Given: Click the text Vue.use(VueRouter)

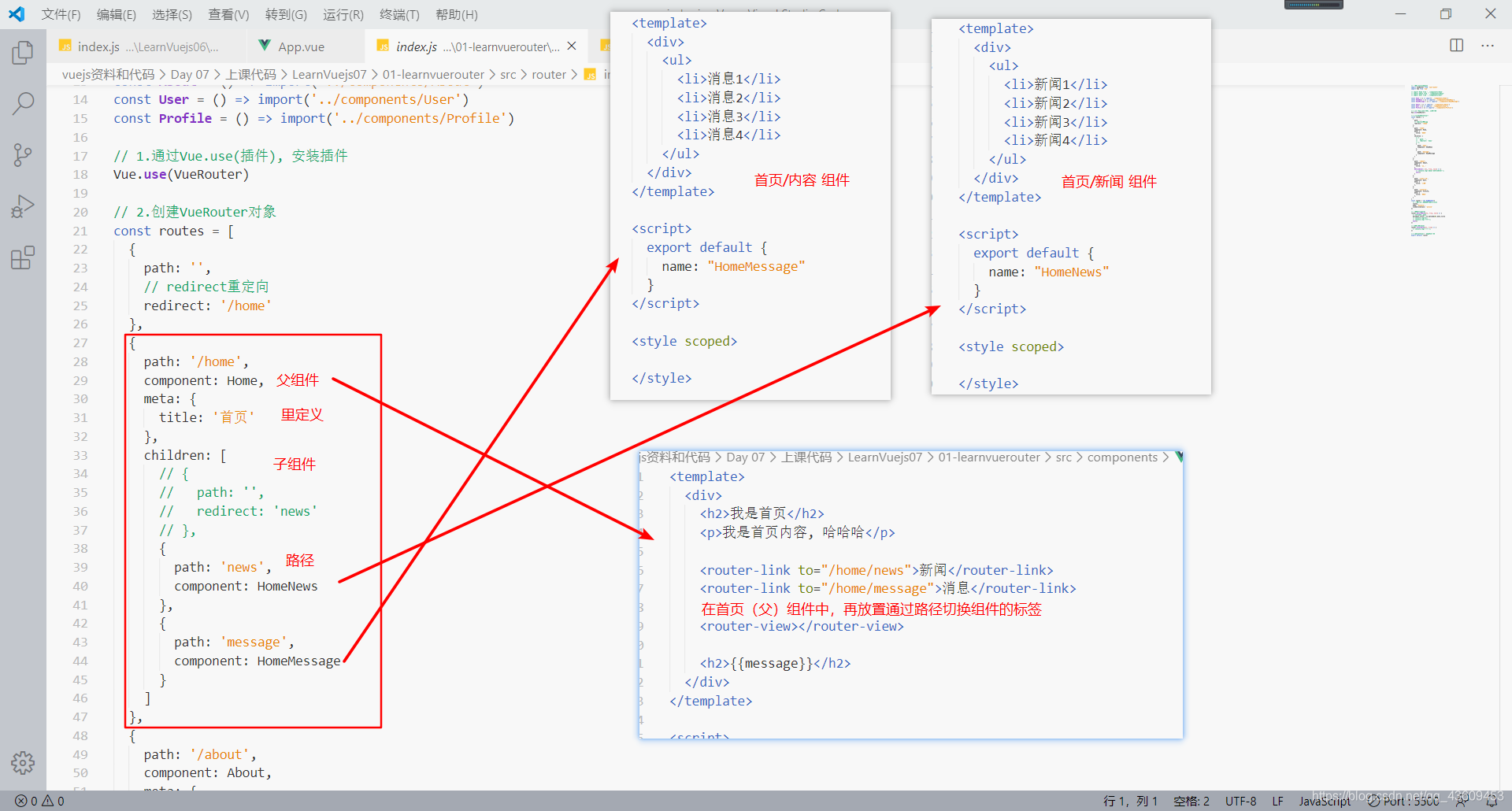Looking at the screenshot, I should (181, 175).
